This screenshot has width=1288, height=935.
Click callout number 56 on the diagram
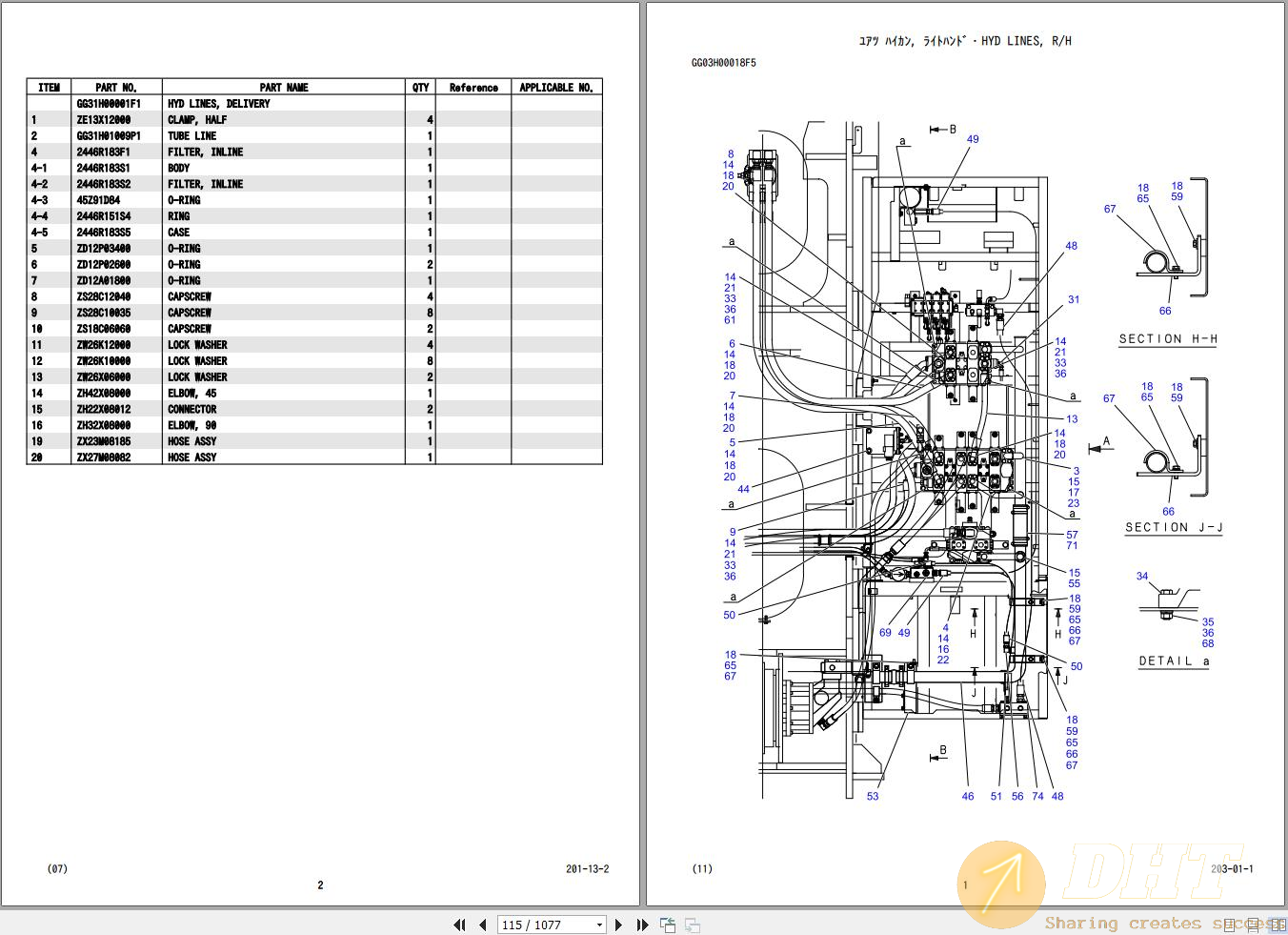pyautogui.click(x=1017, y=797)
